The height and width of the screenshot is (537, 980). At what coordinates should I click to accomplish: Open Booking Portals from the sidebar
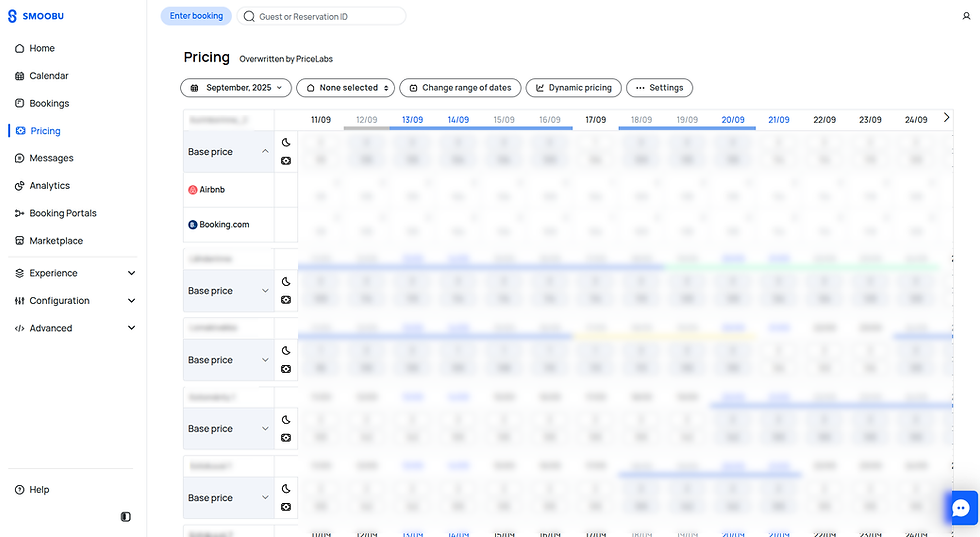62,213
